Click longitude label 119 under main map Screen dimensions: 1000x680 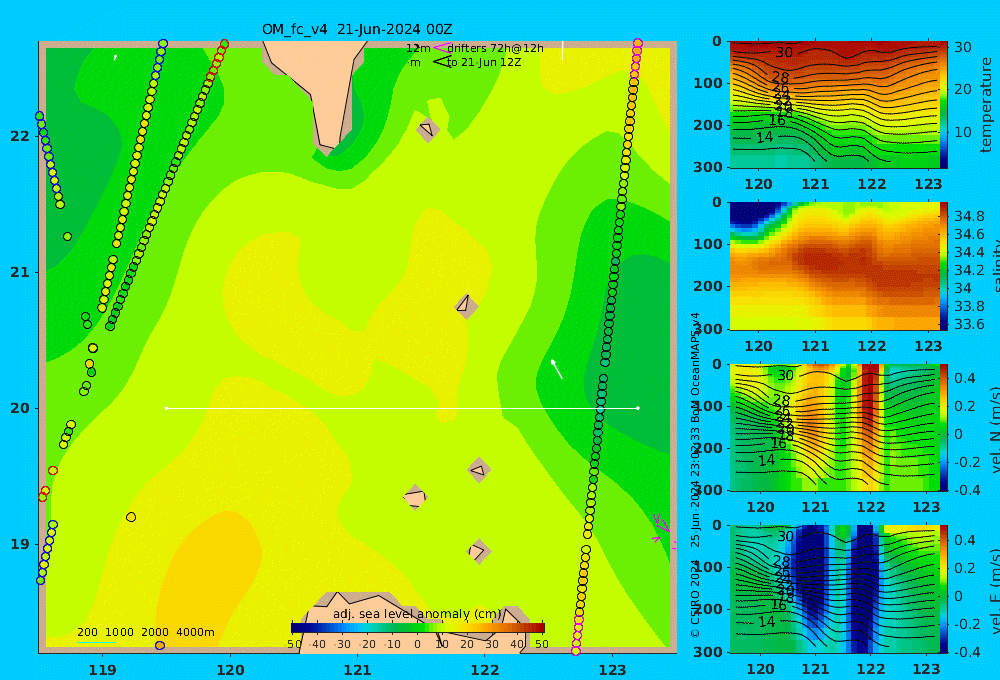103,670
